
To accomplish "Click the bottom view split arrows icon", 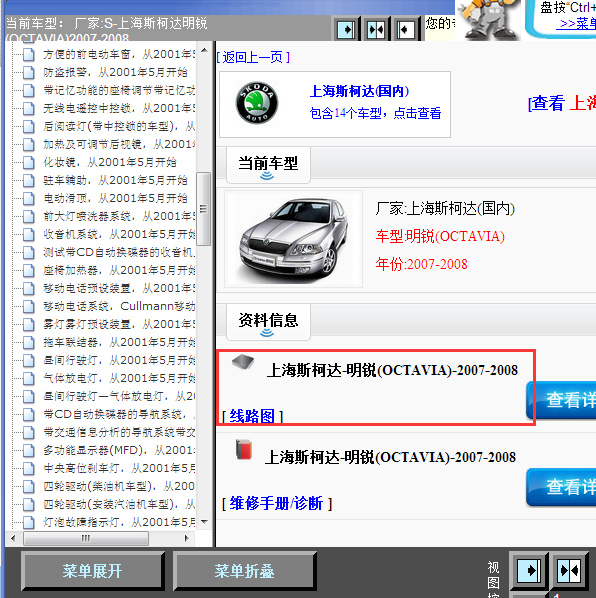I will pos(569,570).
